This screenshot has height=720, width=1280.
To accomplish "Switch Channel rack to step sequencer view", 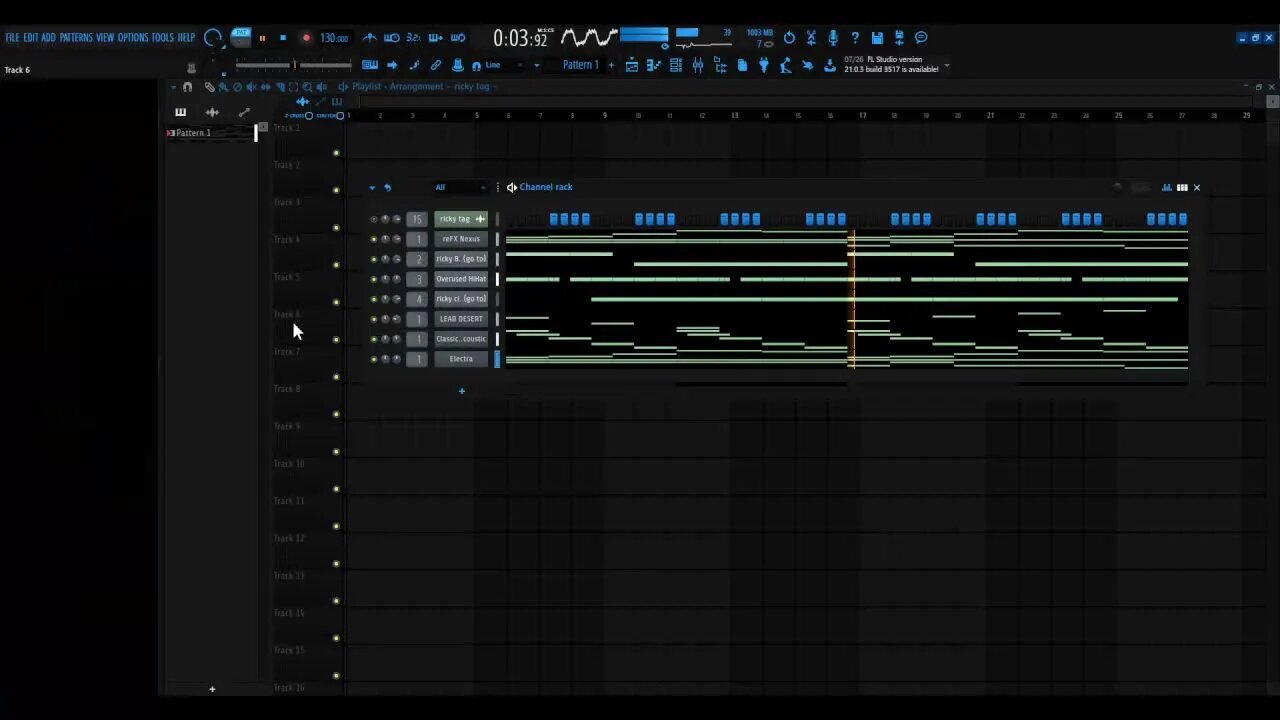I will coord(1182,187).
